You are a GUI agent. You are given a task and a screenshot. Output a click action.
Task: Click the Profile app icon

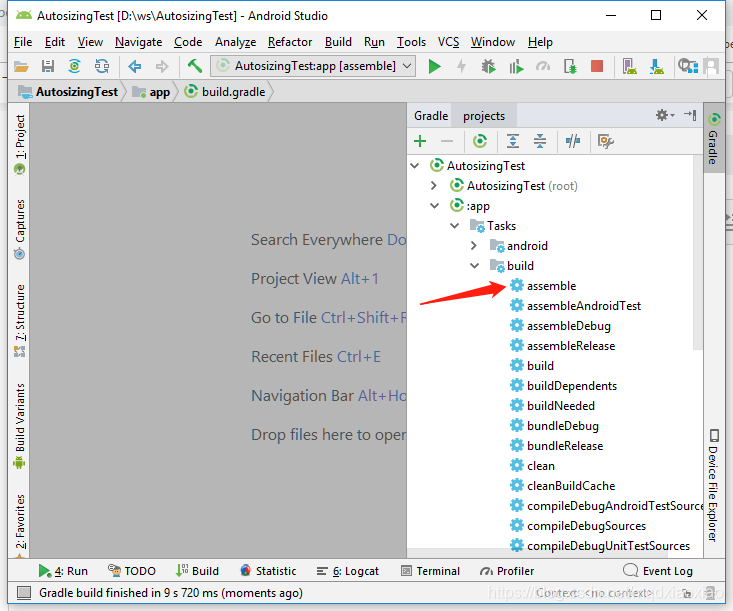(x=543, y=66)
